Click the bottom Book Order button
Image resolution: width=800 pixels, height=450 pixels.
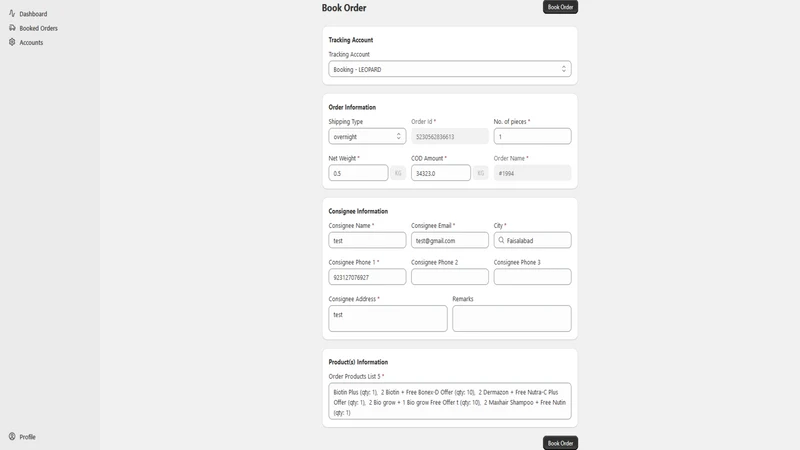[x=560, y=443]
